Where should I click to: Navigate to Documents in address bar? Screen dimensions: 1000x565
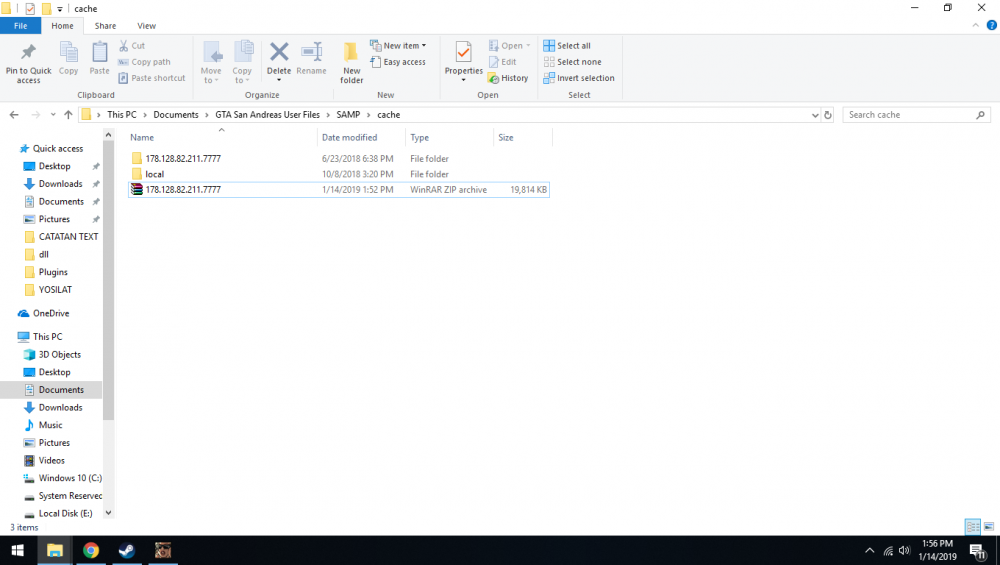[176, 115]
